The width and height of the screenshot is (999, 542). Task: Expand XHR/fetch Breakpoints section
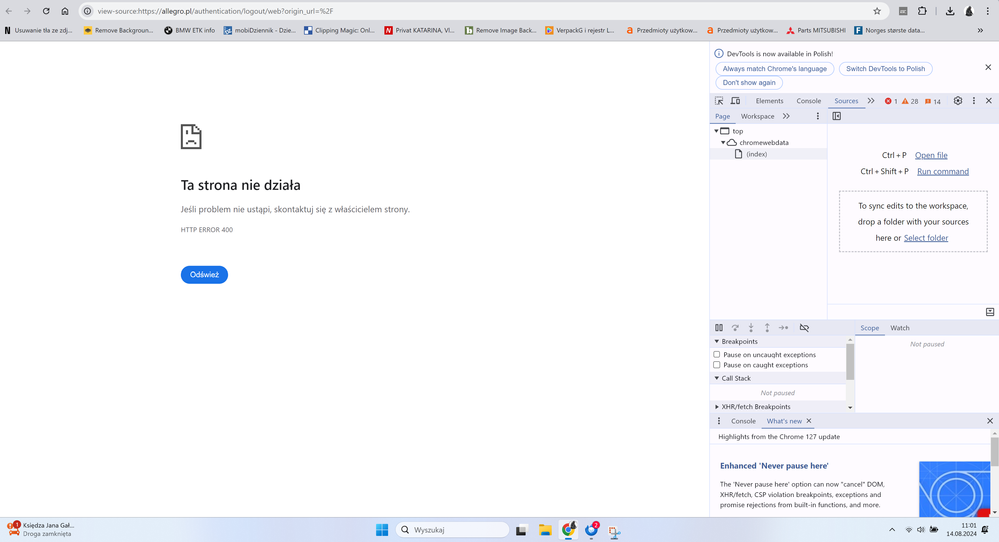tap(717, 407)
